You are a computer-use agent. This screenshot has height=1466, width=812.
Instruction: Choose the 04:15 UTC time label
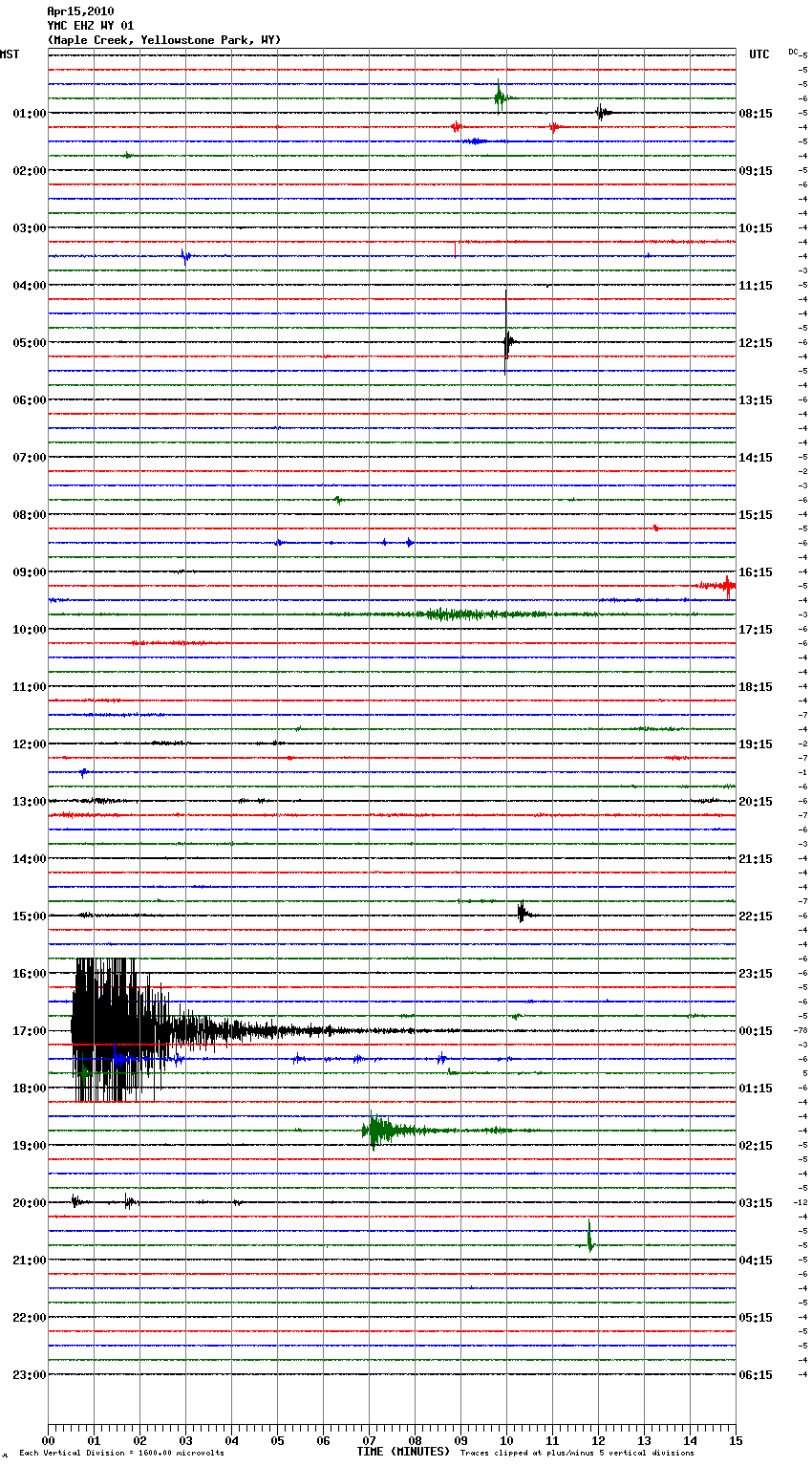[x=756, y=1261]
